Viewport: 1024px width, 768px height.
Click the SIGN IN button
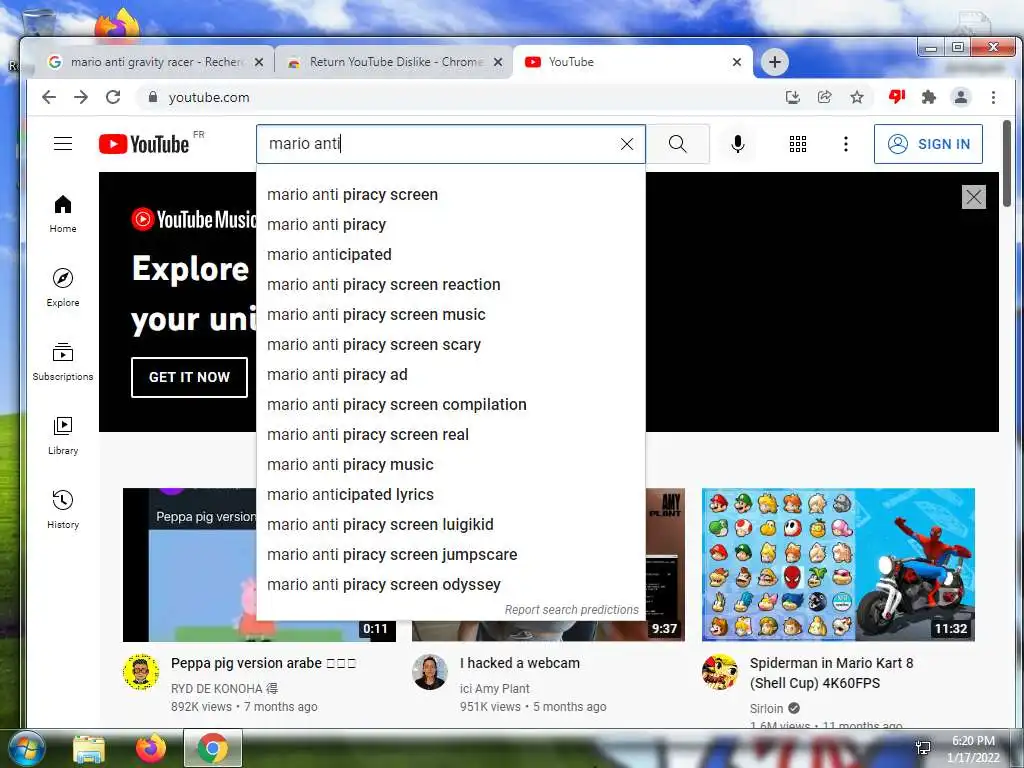pos(928,144)
